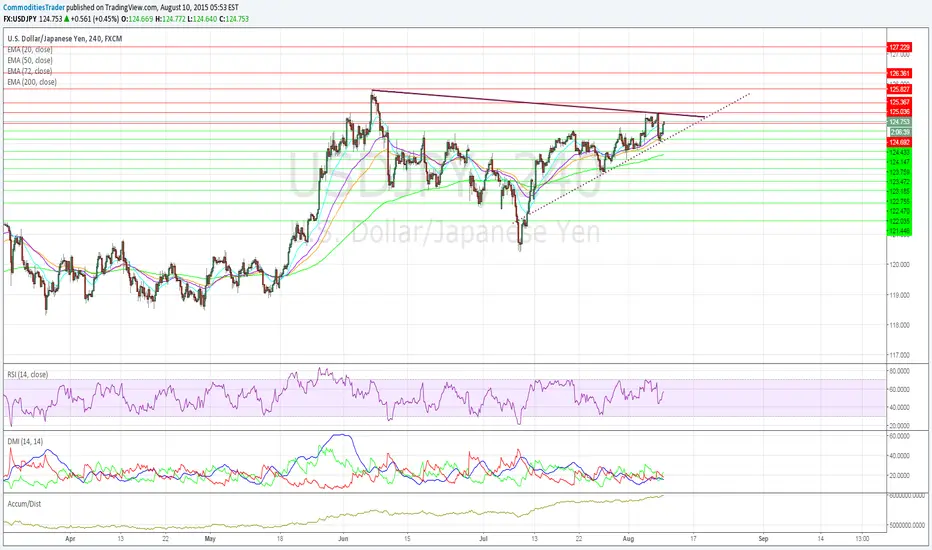Click the 127.229 red price level tag
Image resolution: width=932 pixels, height=550 pixels.
click(x=899, y=47)
